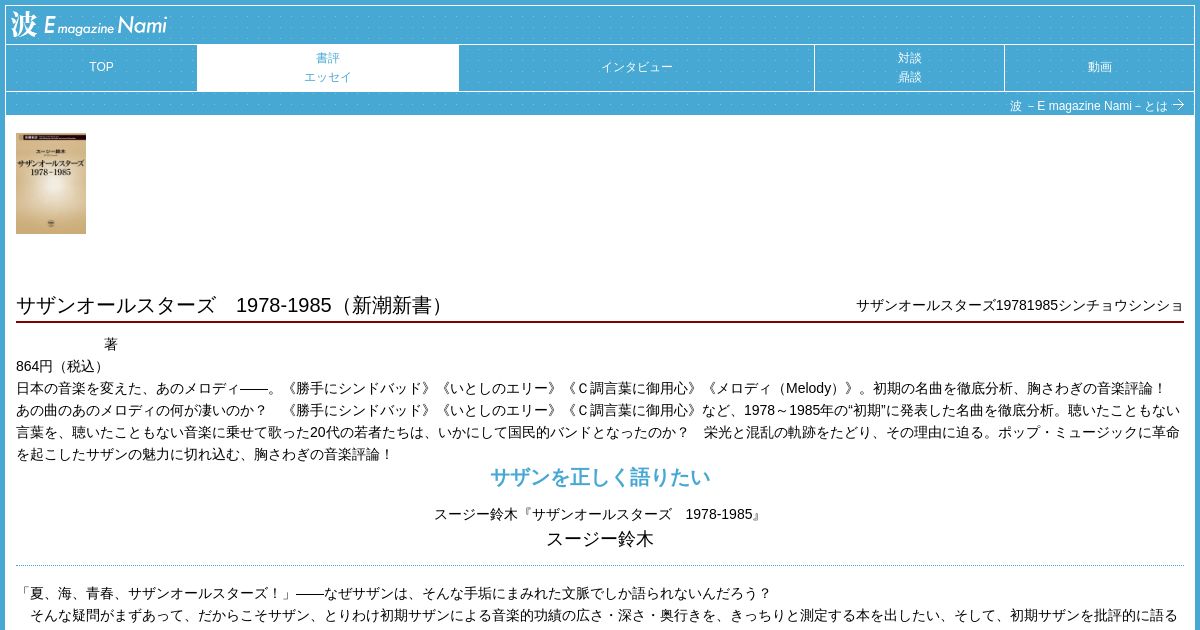The image size is (1200, 630).
Task: Click the heading サザンを正しく語りたい
Action: point(600,477)
